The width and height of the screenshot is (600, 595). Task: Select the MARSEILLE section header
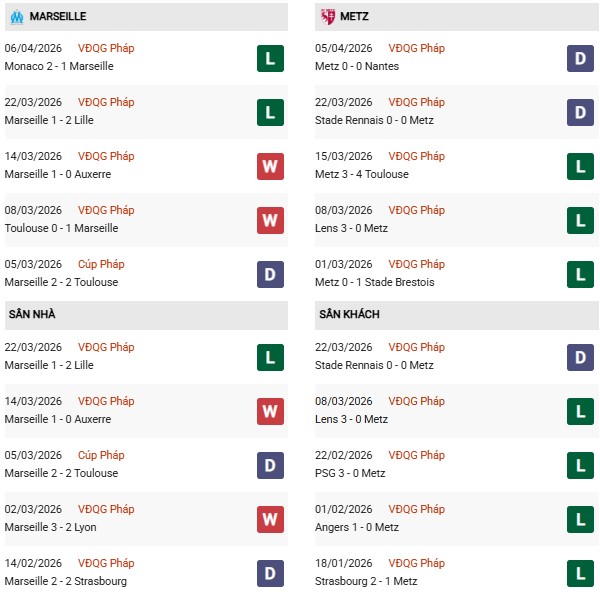58,17
